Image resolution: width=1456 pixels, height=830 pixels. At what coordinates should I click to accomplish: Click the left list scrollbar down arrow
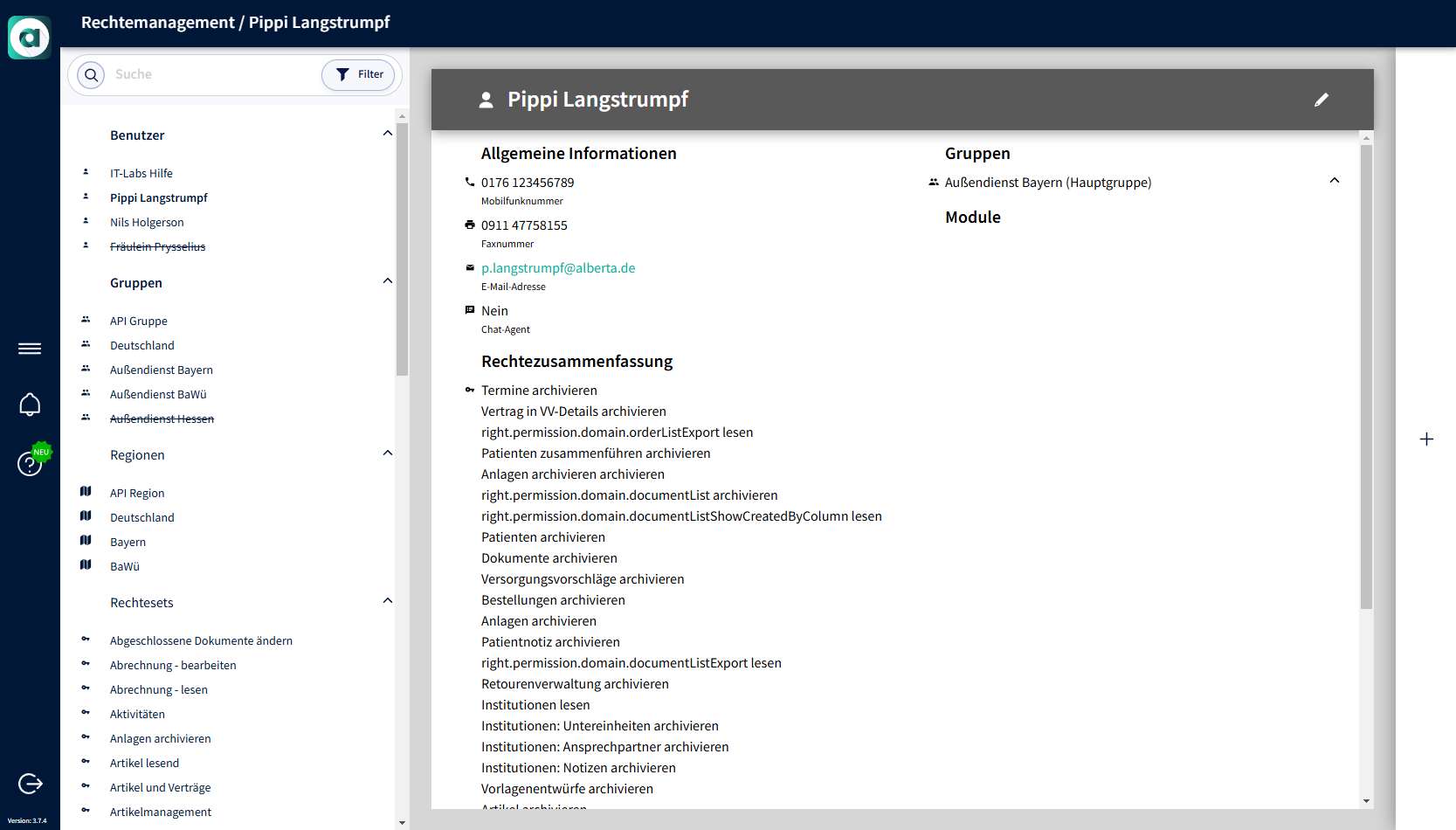tap(402, 822)
